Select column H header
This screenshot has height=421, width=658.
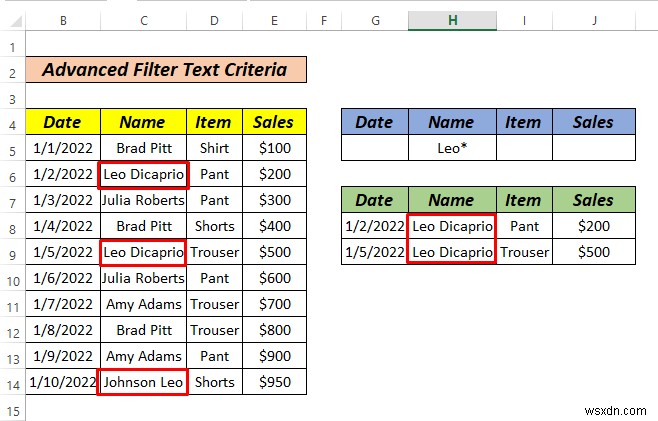(x=452, y=20)
